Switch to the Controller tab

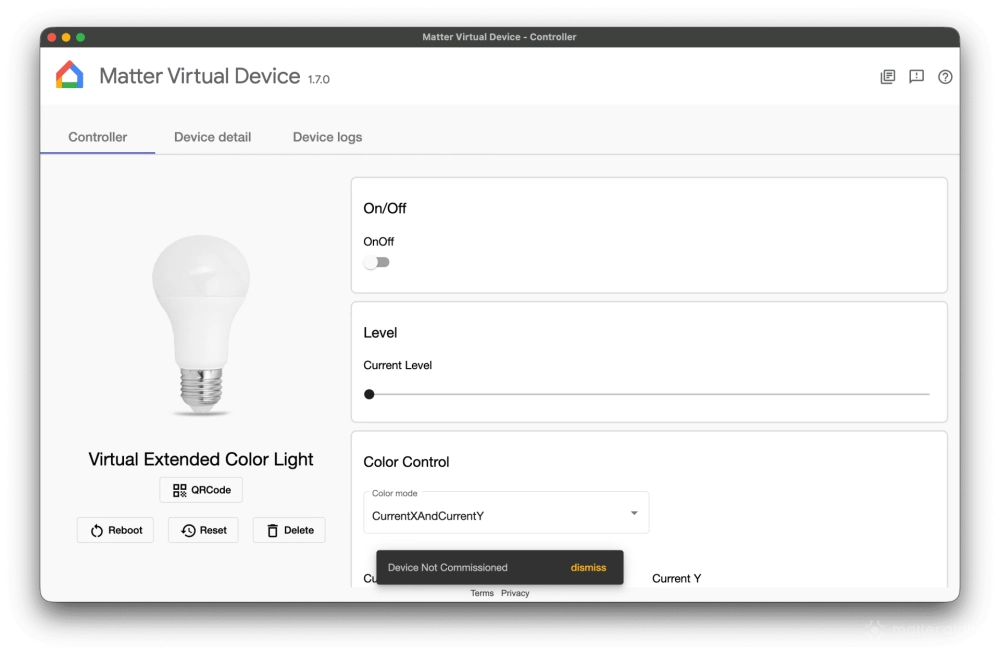pyautogui.click(x=98, y=137)
